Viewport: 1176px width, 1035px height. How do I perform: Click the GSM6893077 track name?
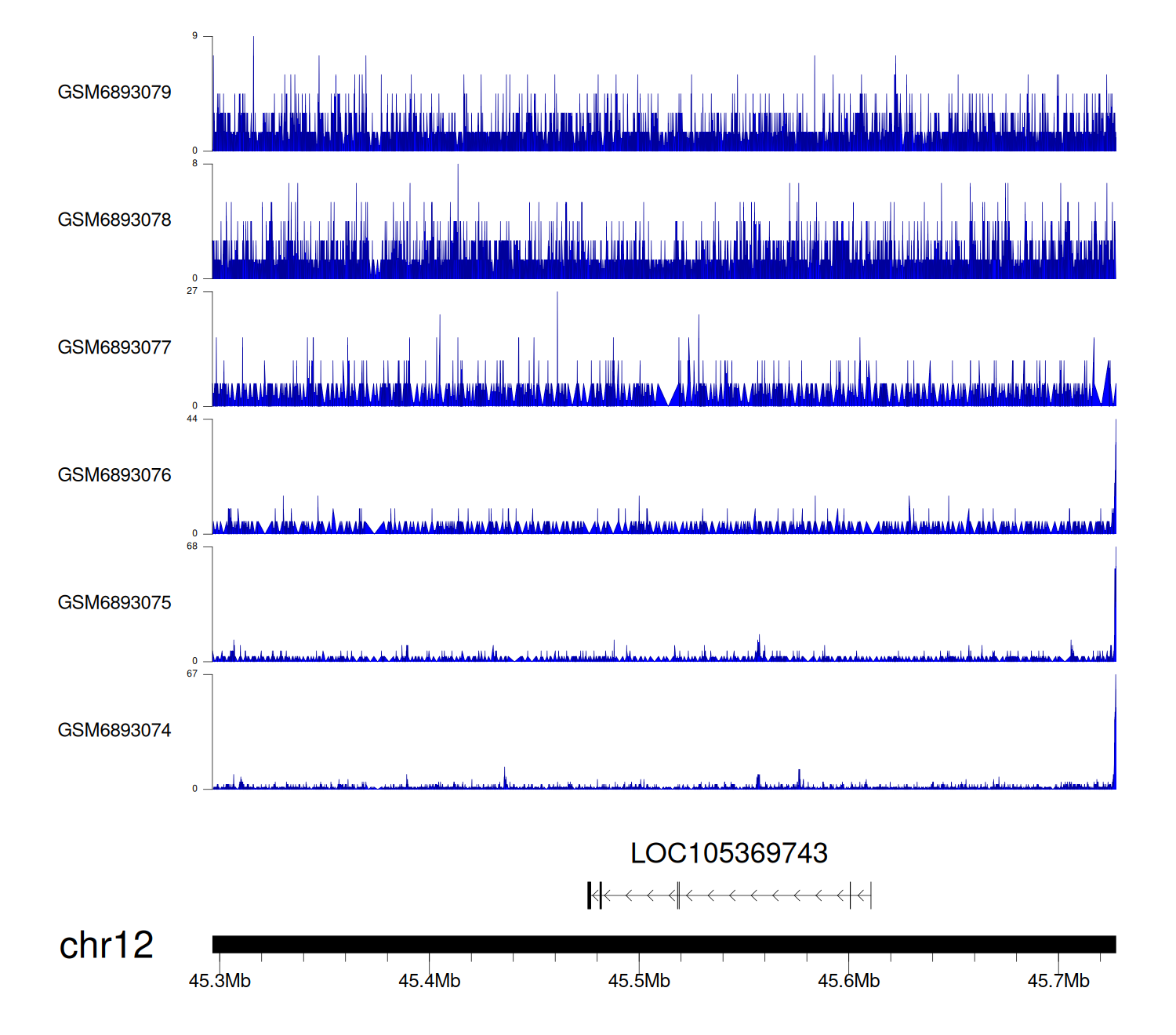114,347
